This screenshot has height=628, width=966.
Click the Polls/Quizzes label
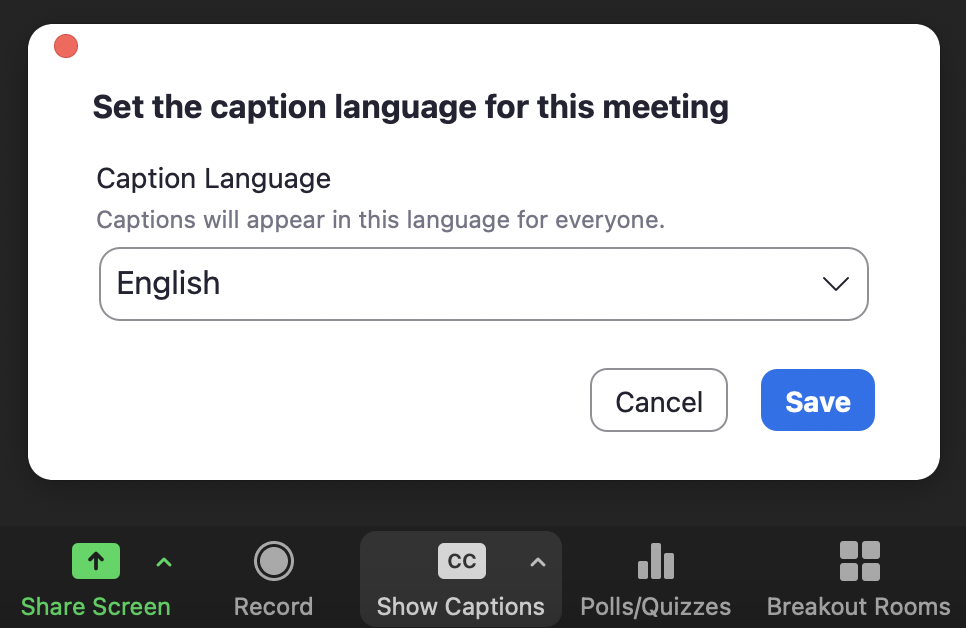coord(655,606)
